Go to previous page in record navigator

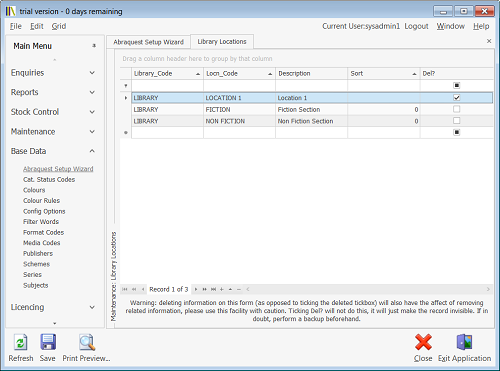(x=134, y=289)
